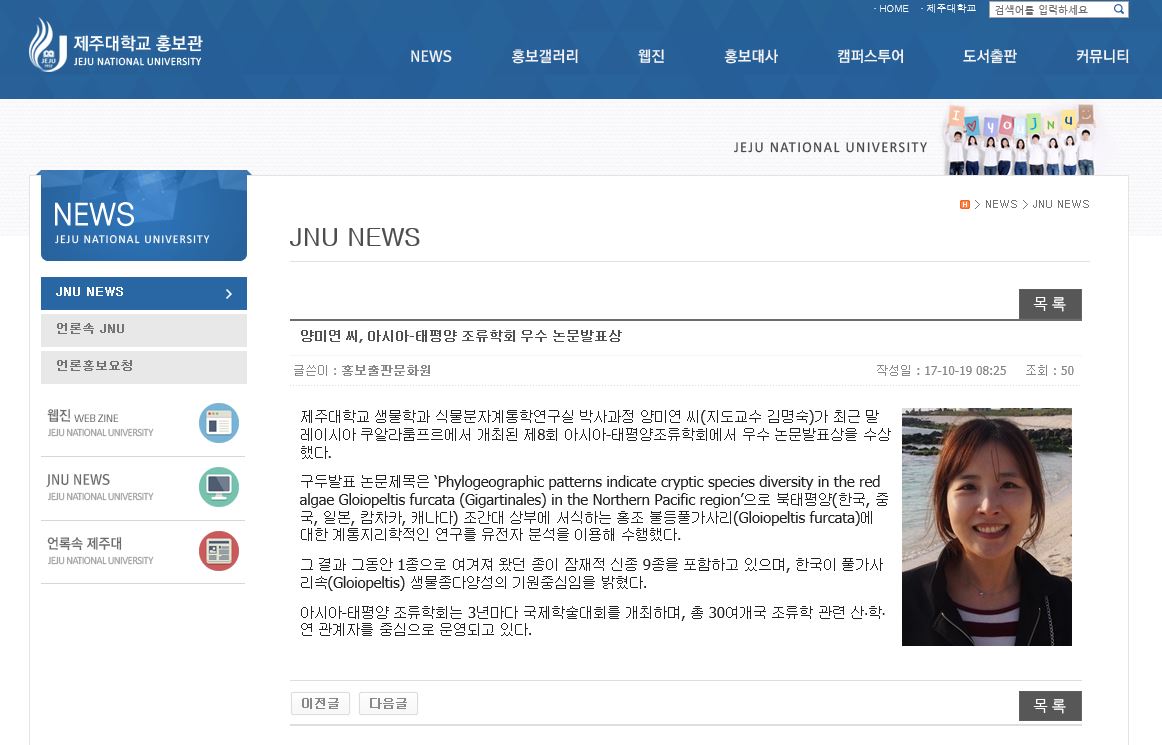Image resolution: width=1162 pixels, height=745 pixels.
Task: Click the 다음글 next post button
Action: click(x=388, y=703)
